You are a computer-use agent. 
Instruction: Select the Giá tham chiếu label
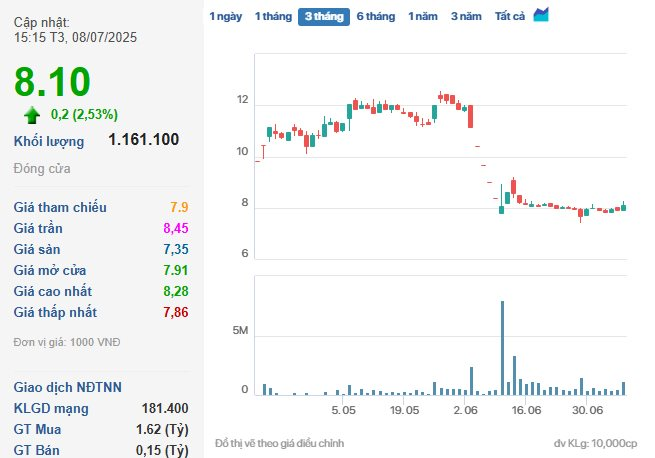click(60, 208)
